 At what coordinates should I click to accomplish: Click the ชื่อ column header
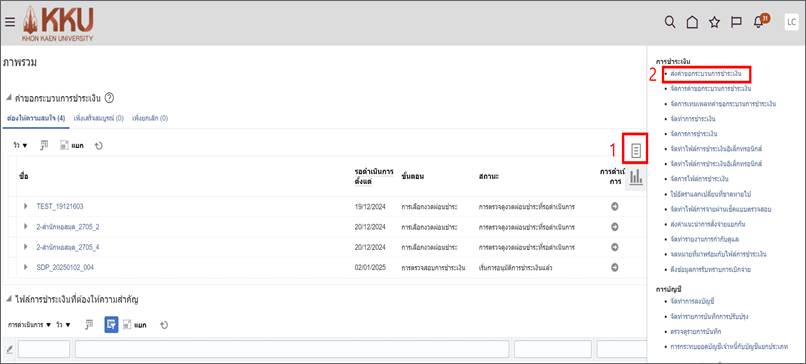point(23,176)
